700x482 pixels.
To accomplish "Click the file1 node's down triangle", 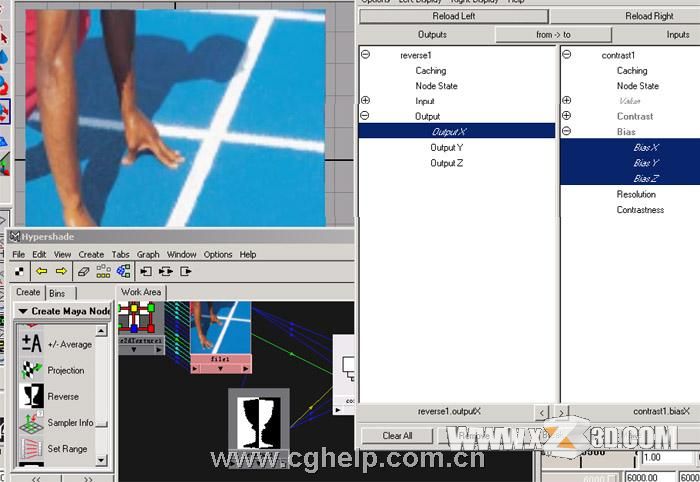I will [220, 369].
